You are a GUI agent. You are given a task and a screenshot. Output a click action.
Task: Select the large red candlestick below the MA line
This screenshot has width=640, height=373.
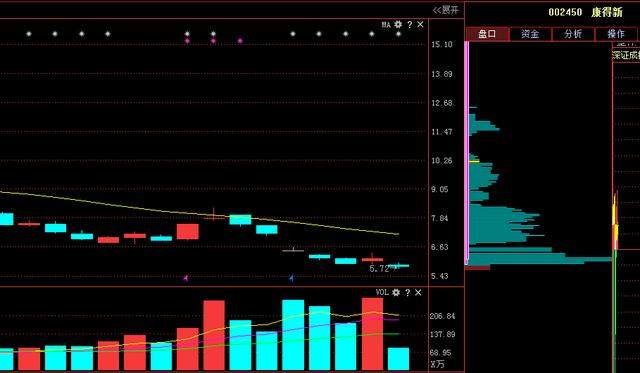click(x=188, y=231)
